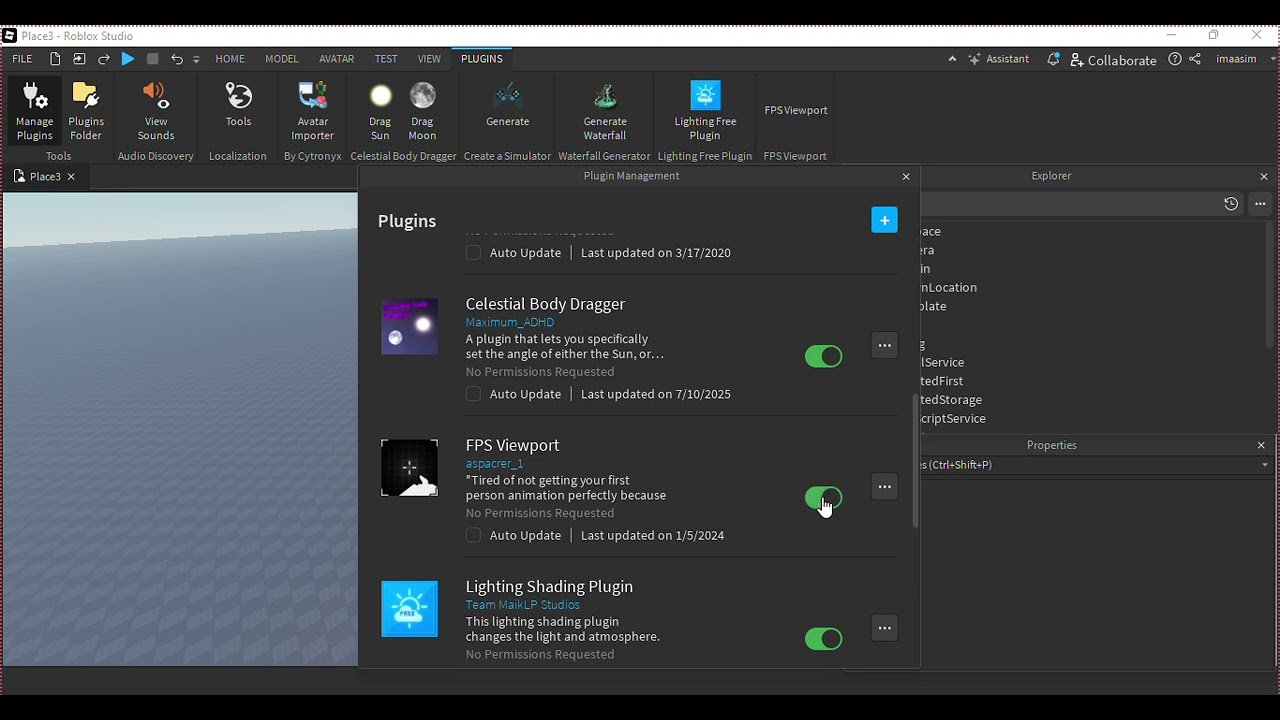Disable the Lighting Shading Plugin toggle
This screenshot has width=1280, height=720.
824,639
